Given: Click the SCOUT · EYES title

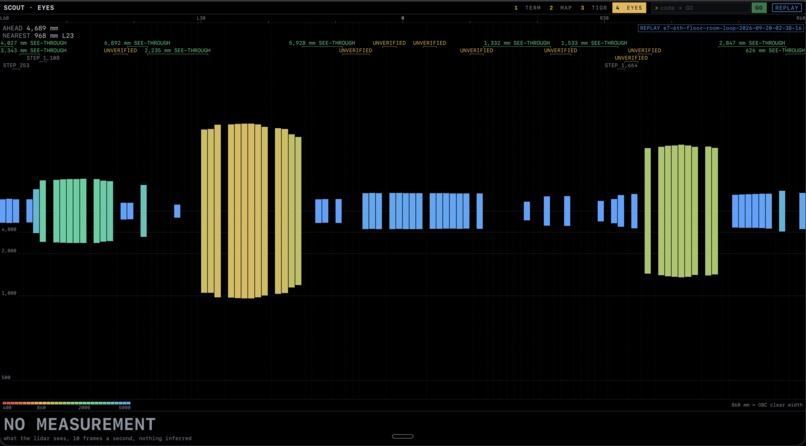Looking at the screenshot, I should coord(29,8).
